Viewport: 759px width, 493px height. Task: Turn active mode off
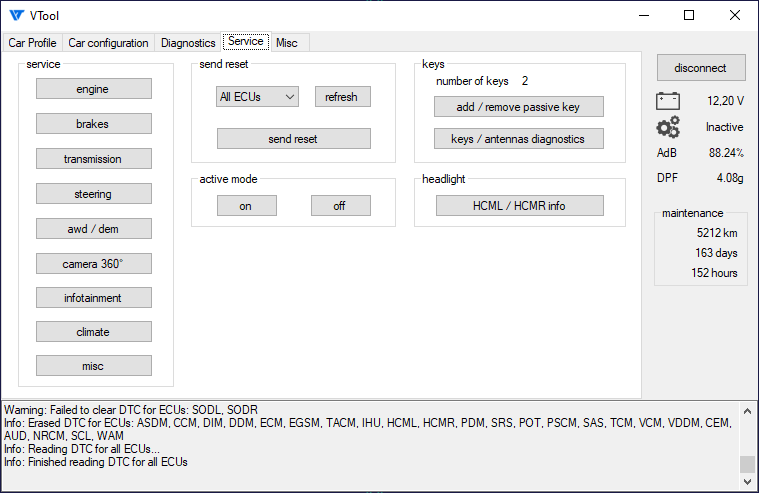(x=340, y=205)
